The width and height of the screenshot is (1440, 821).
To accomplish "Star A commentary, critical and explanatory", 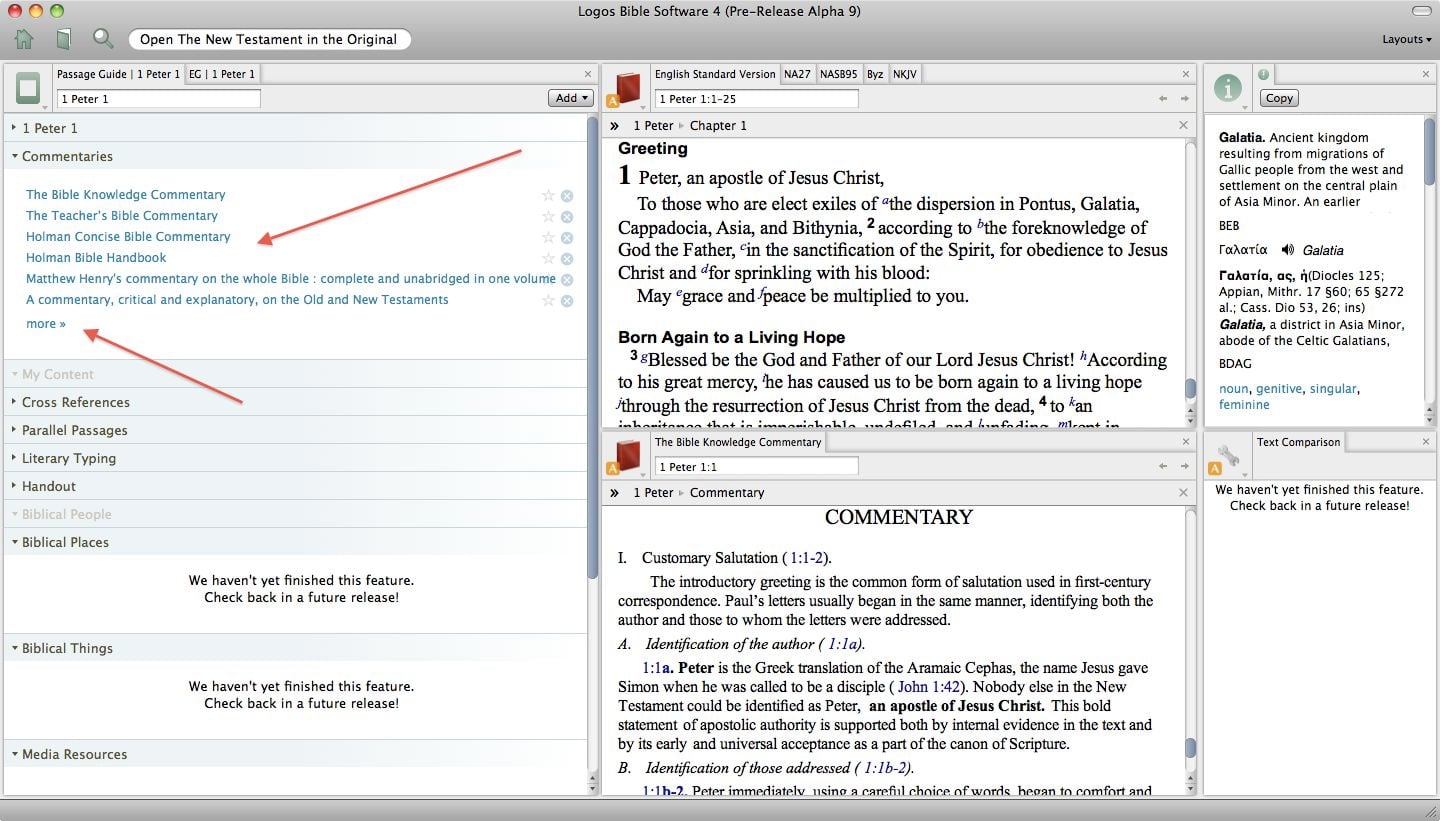I will pyautogui.click(x=548, y=300).
